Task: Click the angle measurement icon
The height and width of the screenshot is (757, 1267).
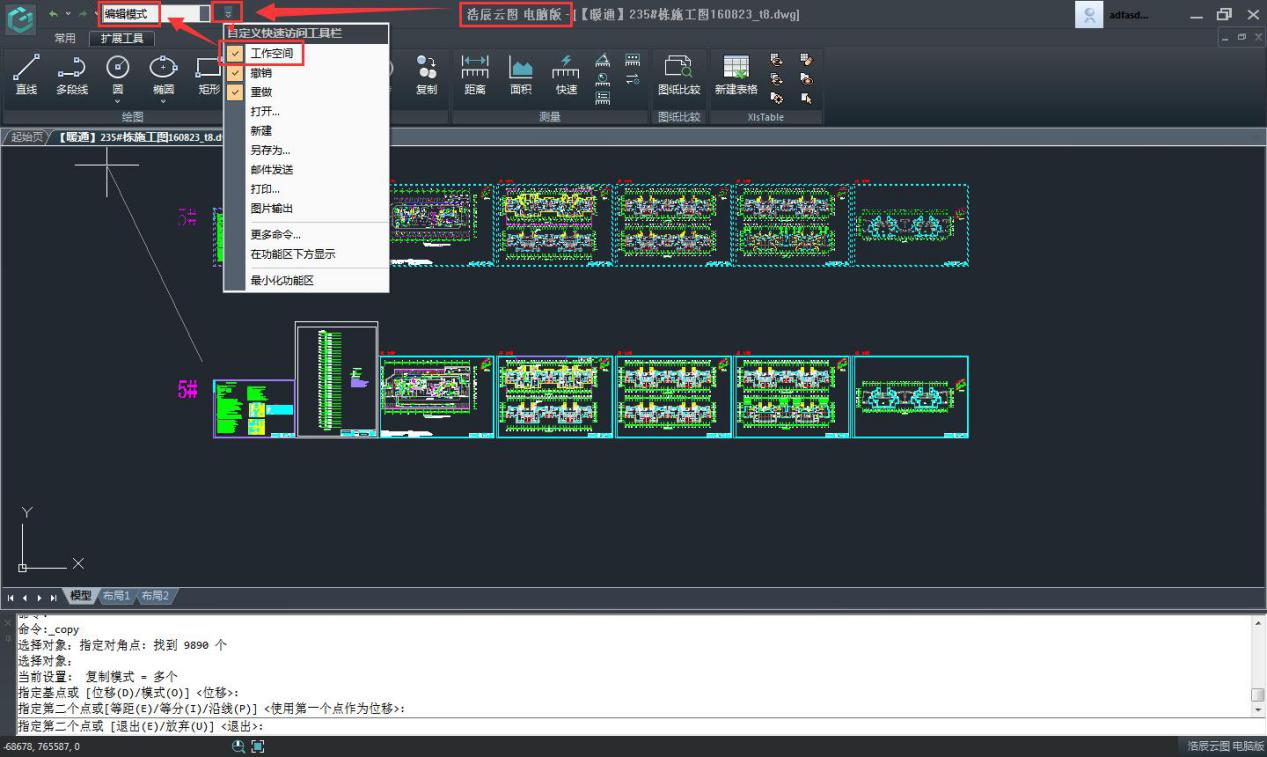Action: pos(602,60)
